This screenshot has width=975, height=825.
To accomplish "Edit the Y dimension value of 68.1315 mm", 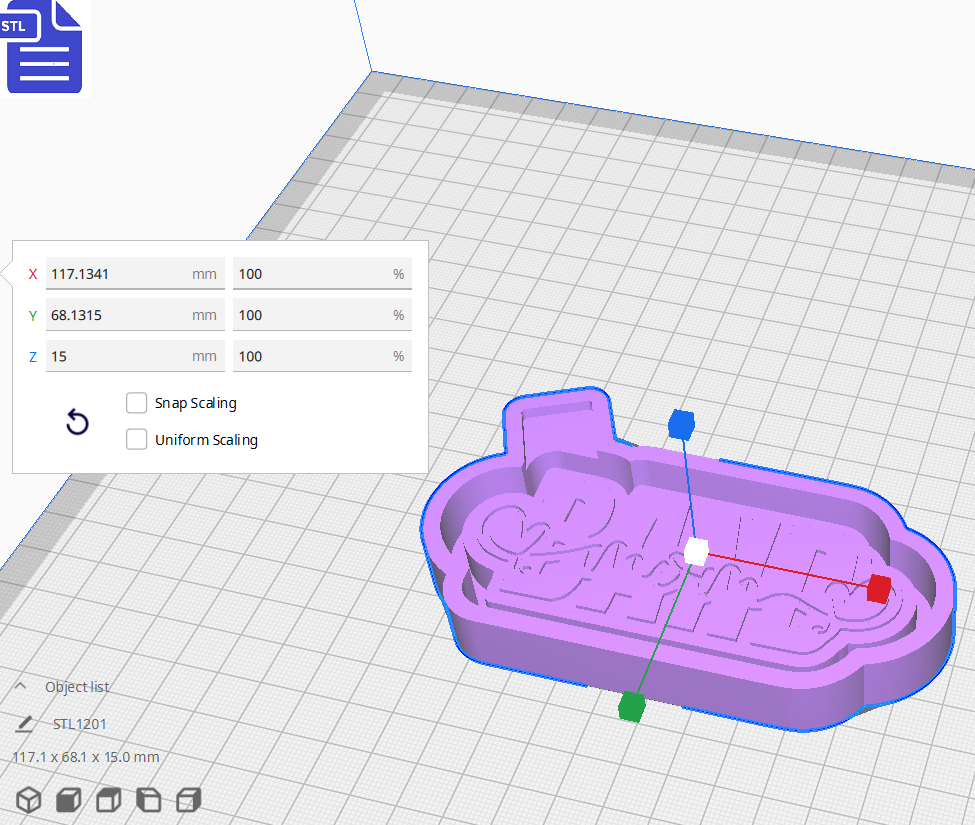I will (x=135, y=314).
